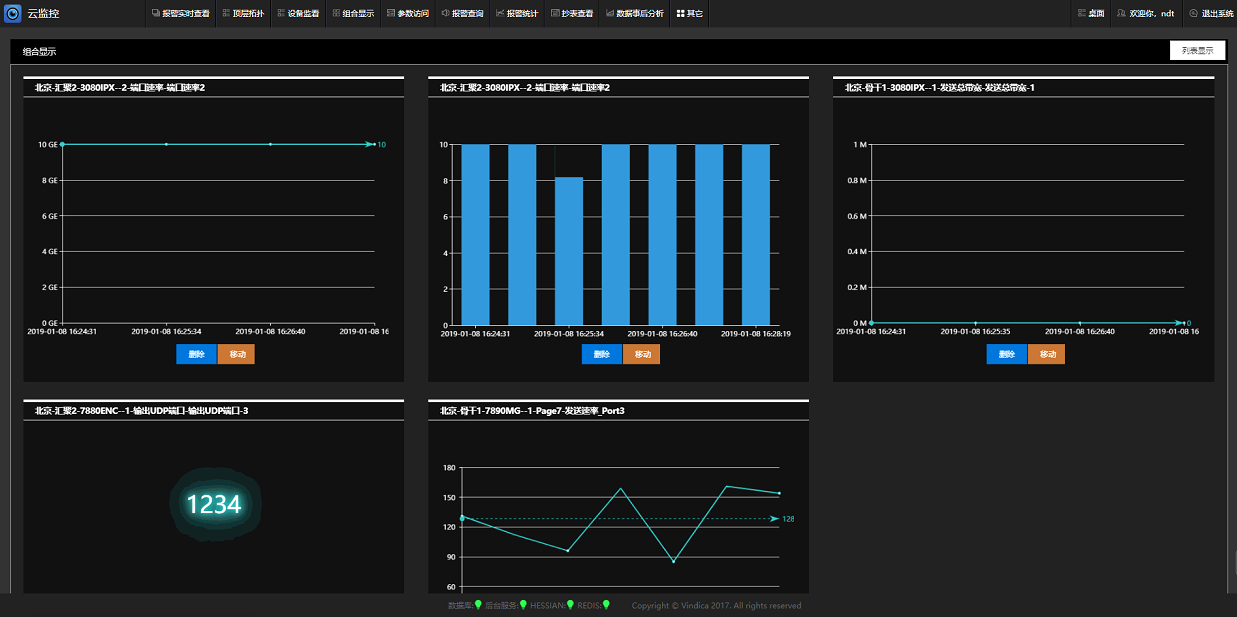This screenshot has height=617, width=1237.
Task: Click 退出系统 to log out
Action: pos(1211,14)
